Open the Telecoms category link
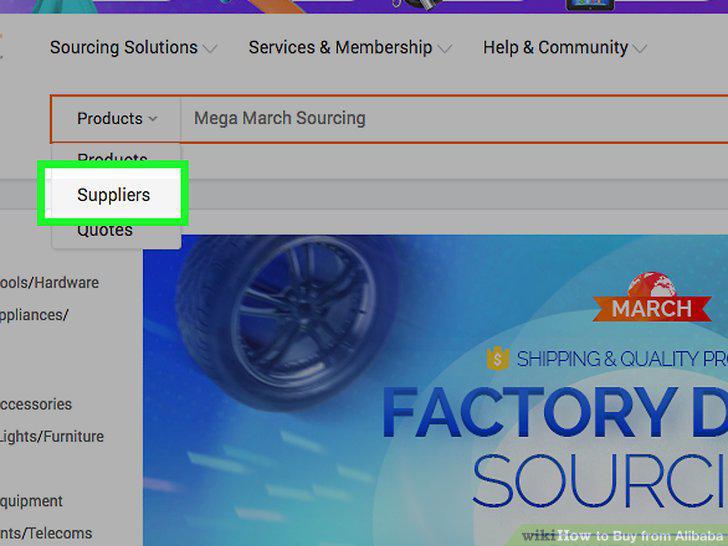Viewport: 728px width, 546px height. (46, 533)
